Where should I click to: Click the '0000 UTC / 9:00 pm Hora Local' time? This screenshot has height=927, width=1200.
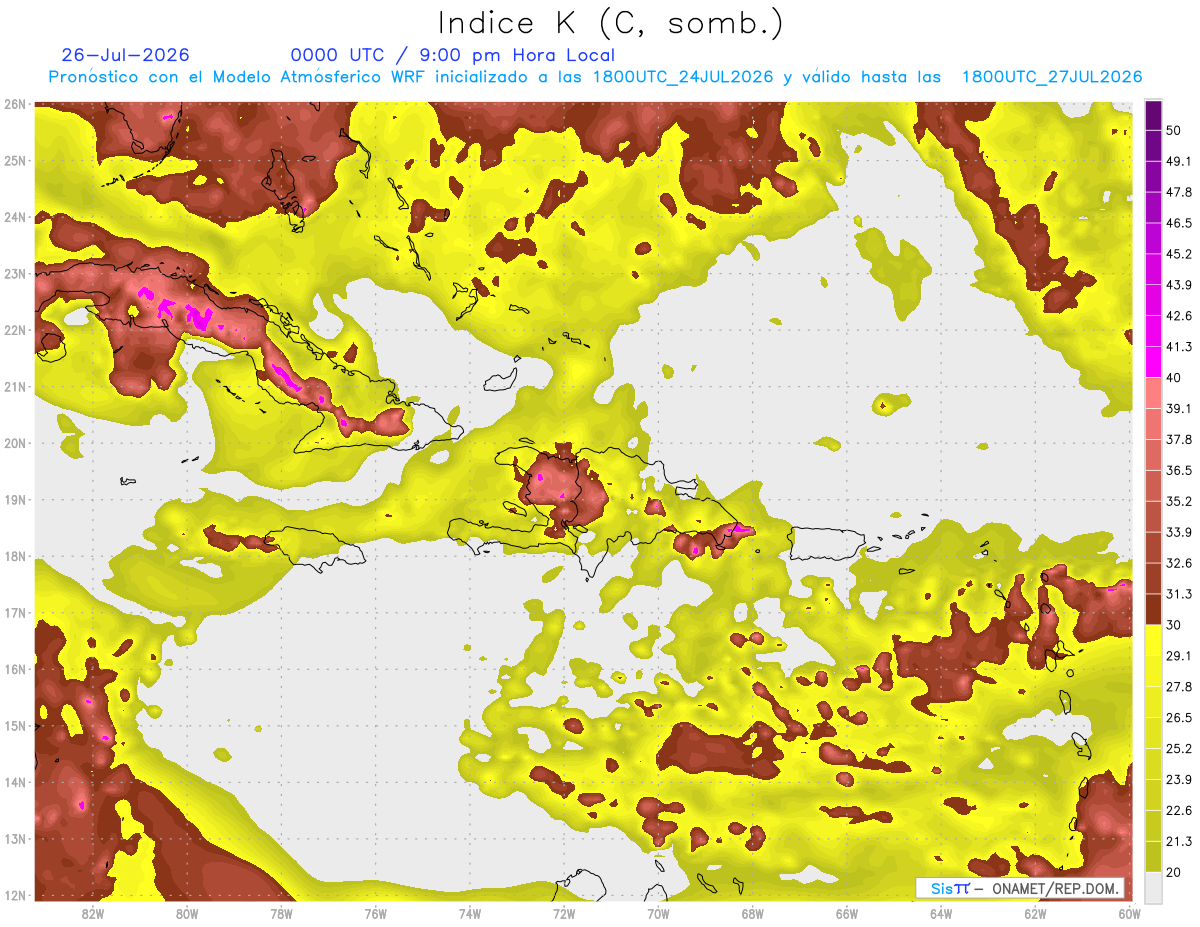(453, 56)
